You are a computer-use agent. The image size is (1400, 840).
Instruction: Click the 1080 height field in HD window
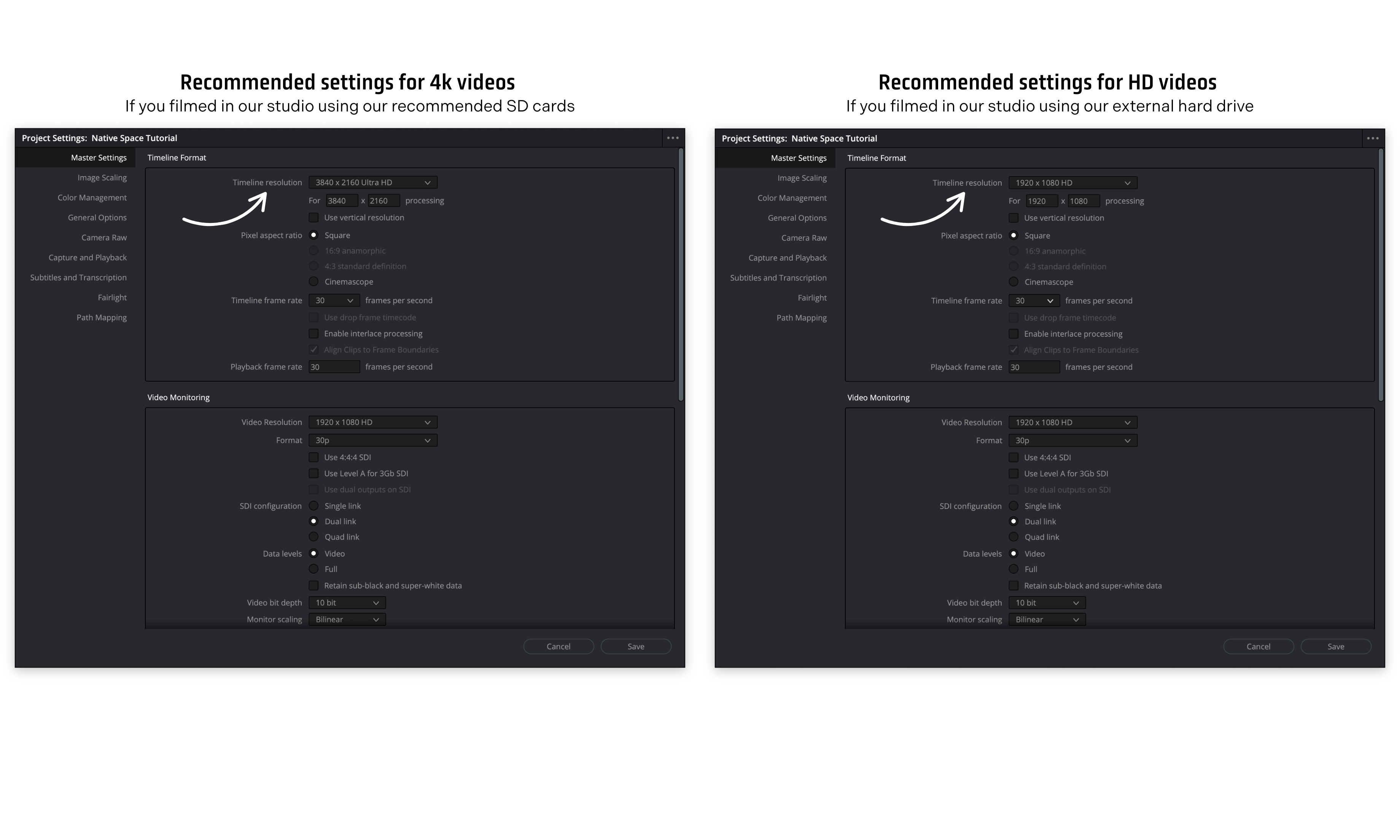click(1084, 201)
